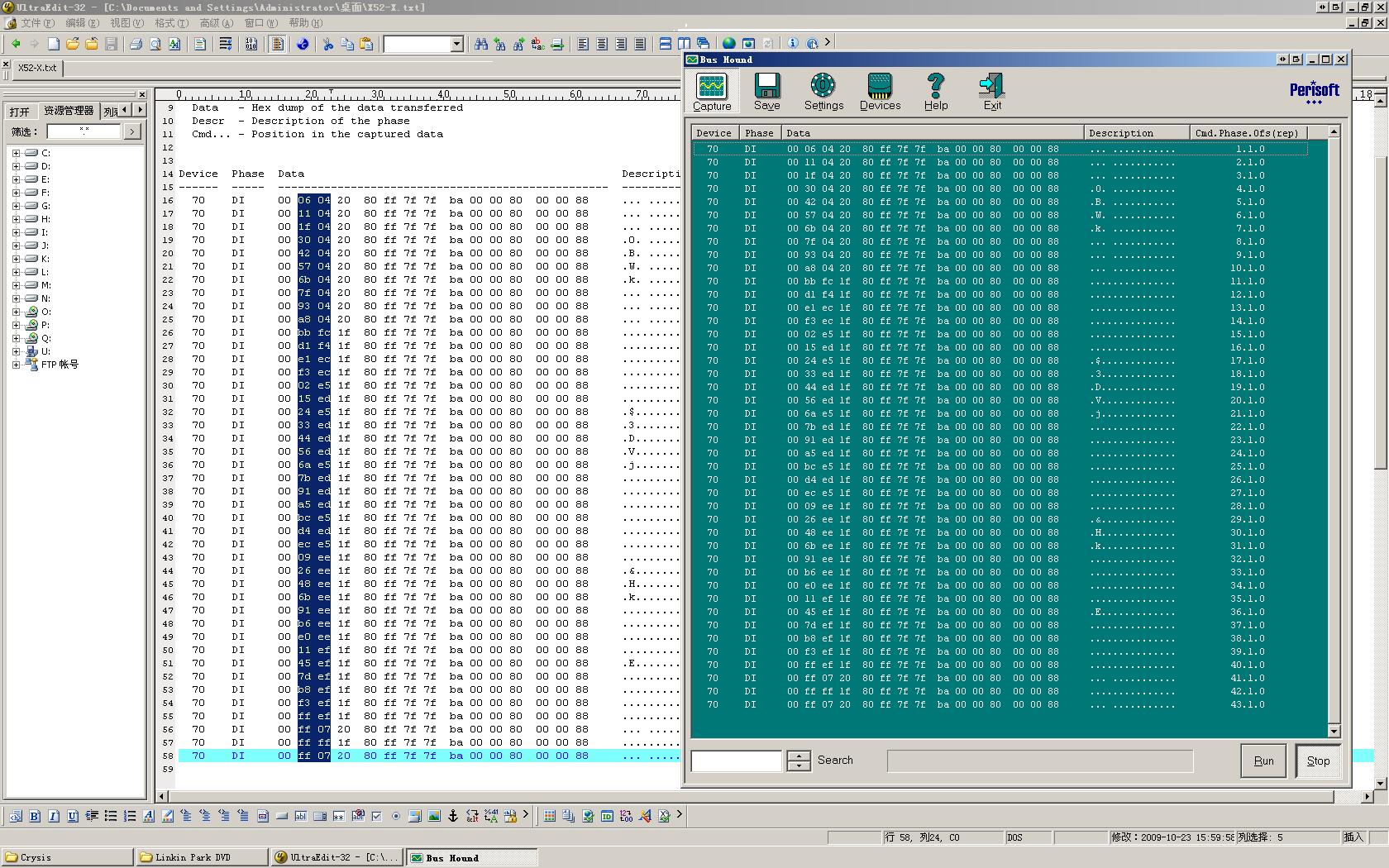Open the Devices page in Bus Hound
Image resolution: width=1389 pixels, height=868 pixels.
pyautogui.click(x=880, y=92)
